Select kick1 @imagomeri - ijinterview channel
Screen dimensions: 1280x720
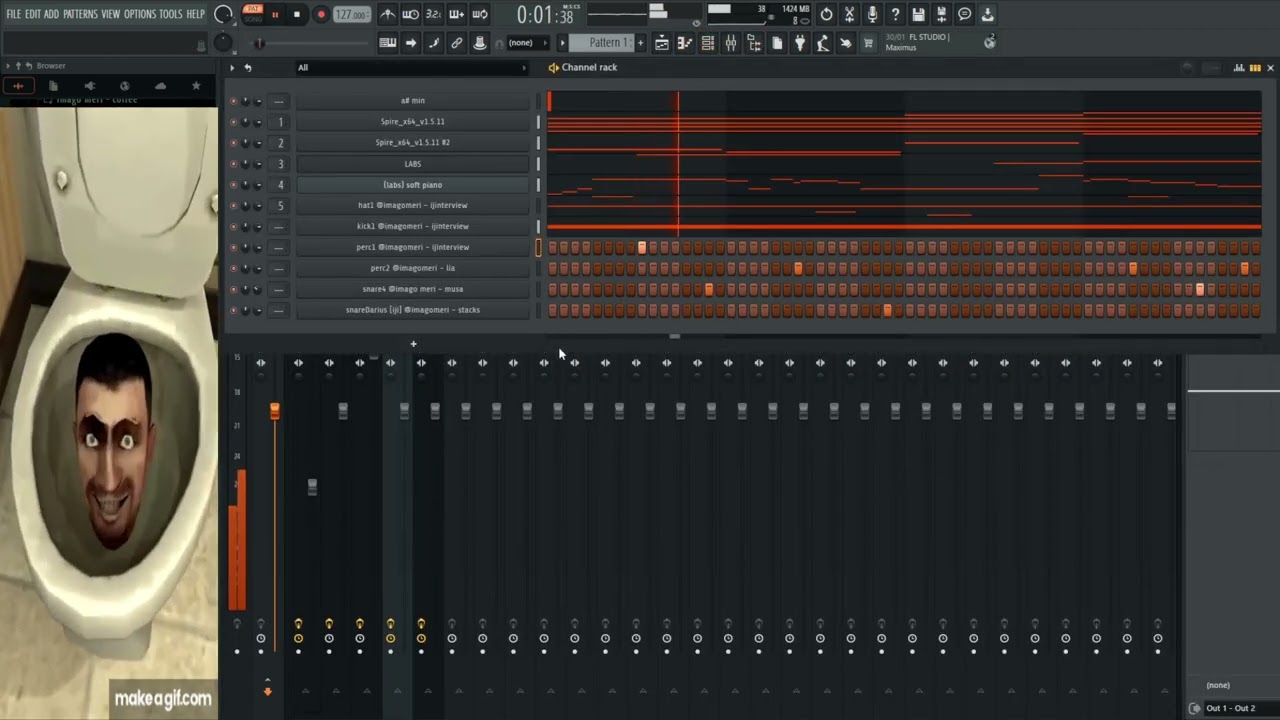(x=412, y=227)
